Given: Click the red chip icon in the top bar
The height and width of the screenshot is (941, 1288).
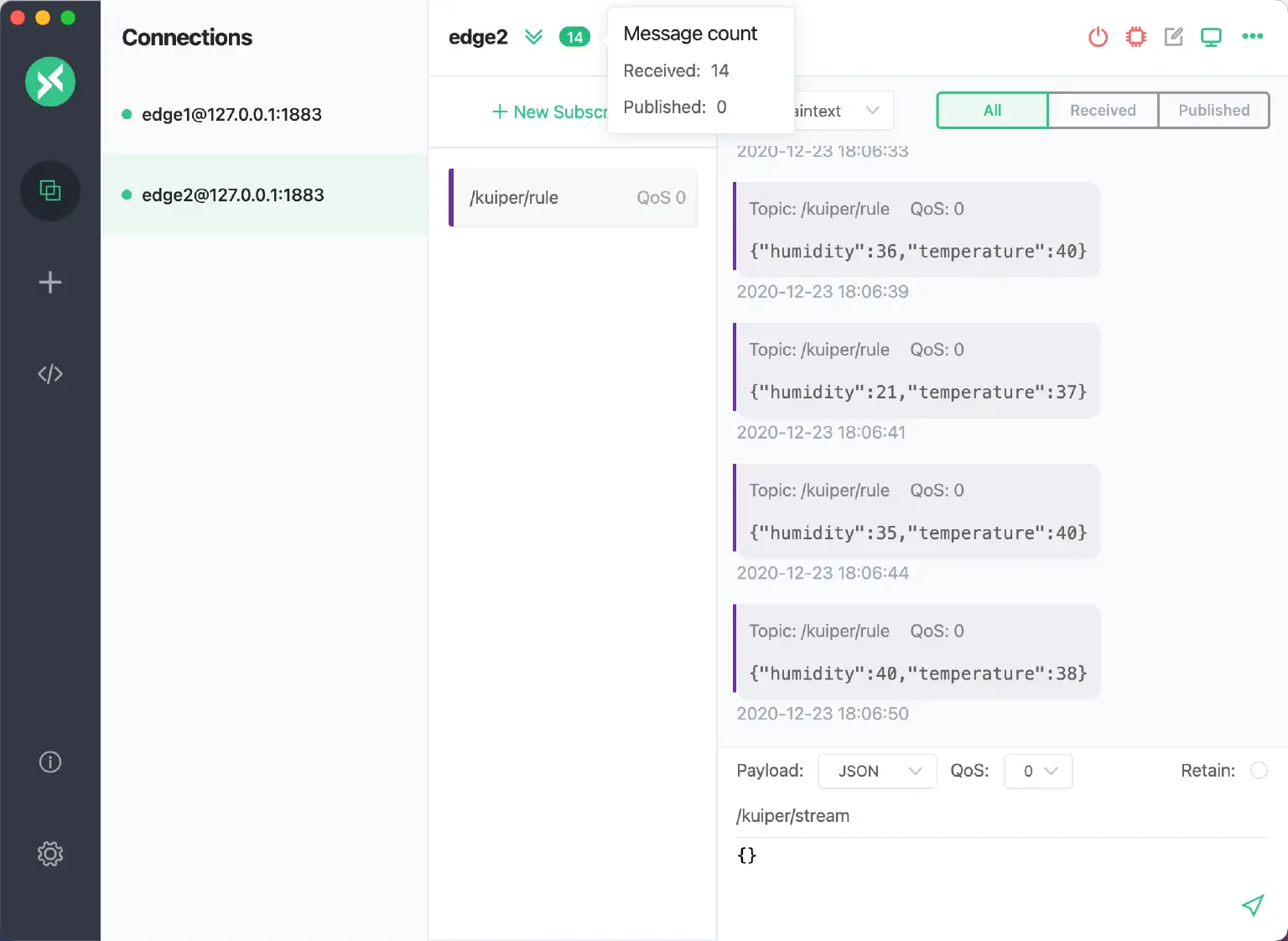Looking at the screenshot, I should 1135,37.
